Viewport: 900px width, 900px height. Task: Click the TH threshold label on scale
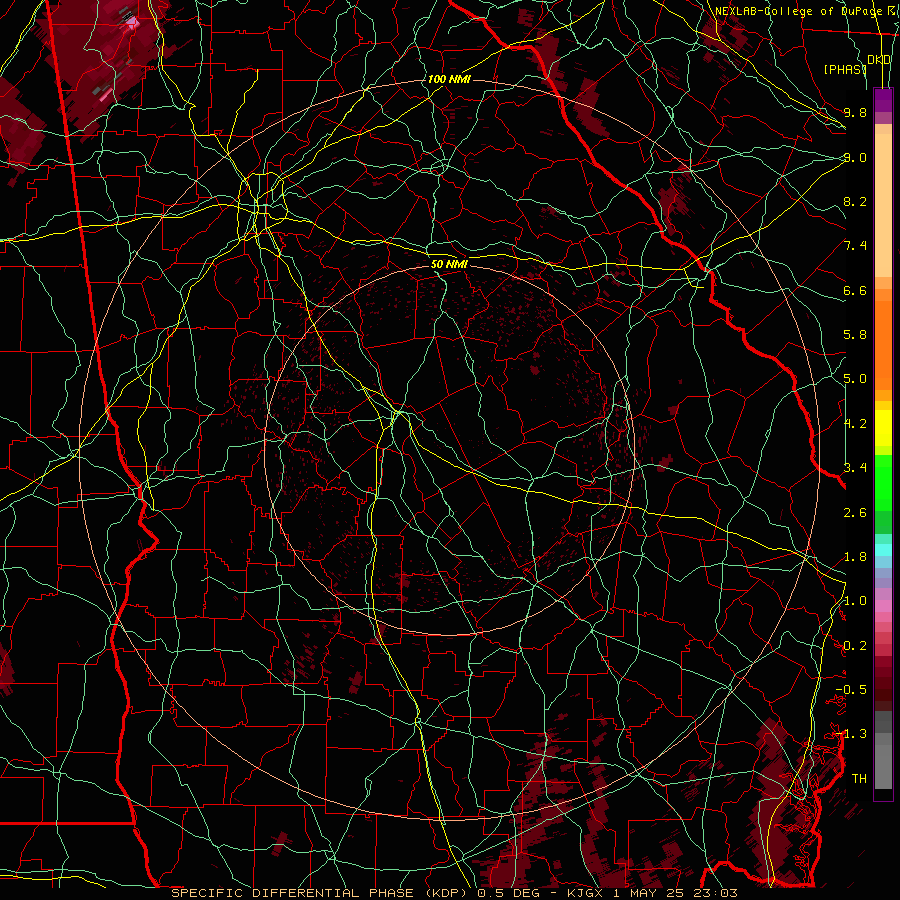coord(859,779)
